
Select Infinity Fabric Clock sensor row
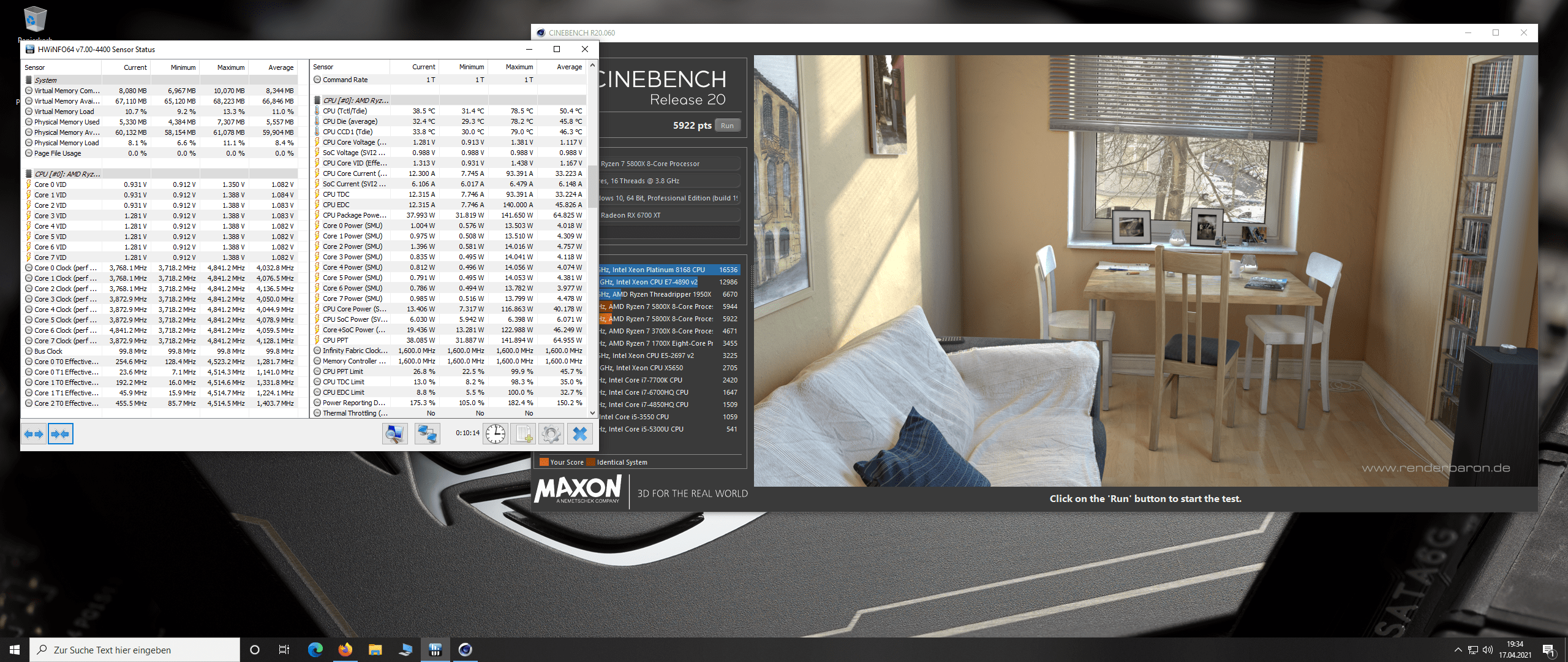(448, 351)
